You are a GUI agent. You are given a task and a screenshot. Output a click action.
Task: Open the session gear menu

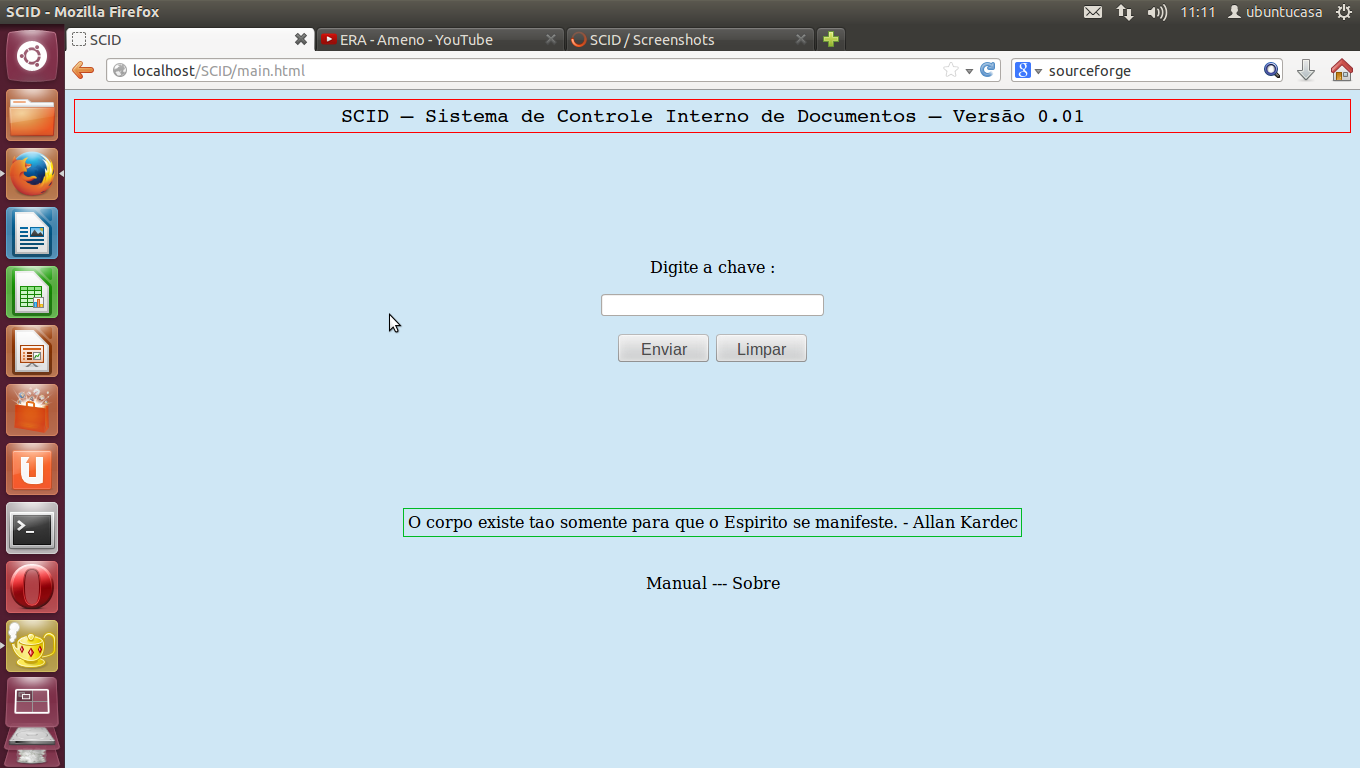pos(1344,12)
